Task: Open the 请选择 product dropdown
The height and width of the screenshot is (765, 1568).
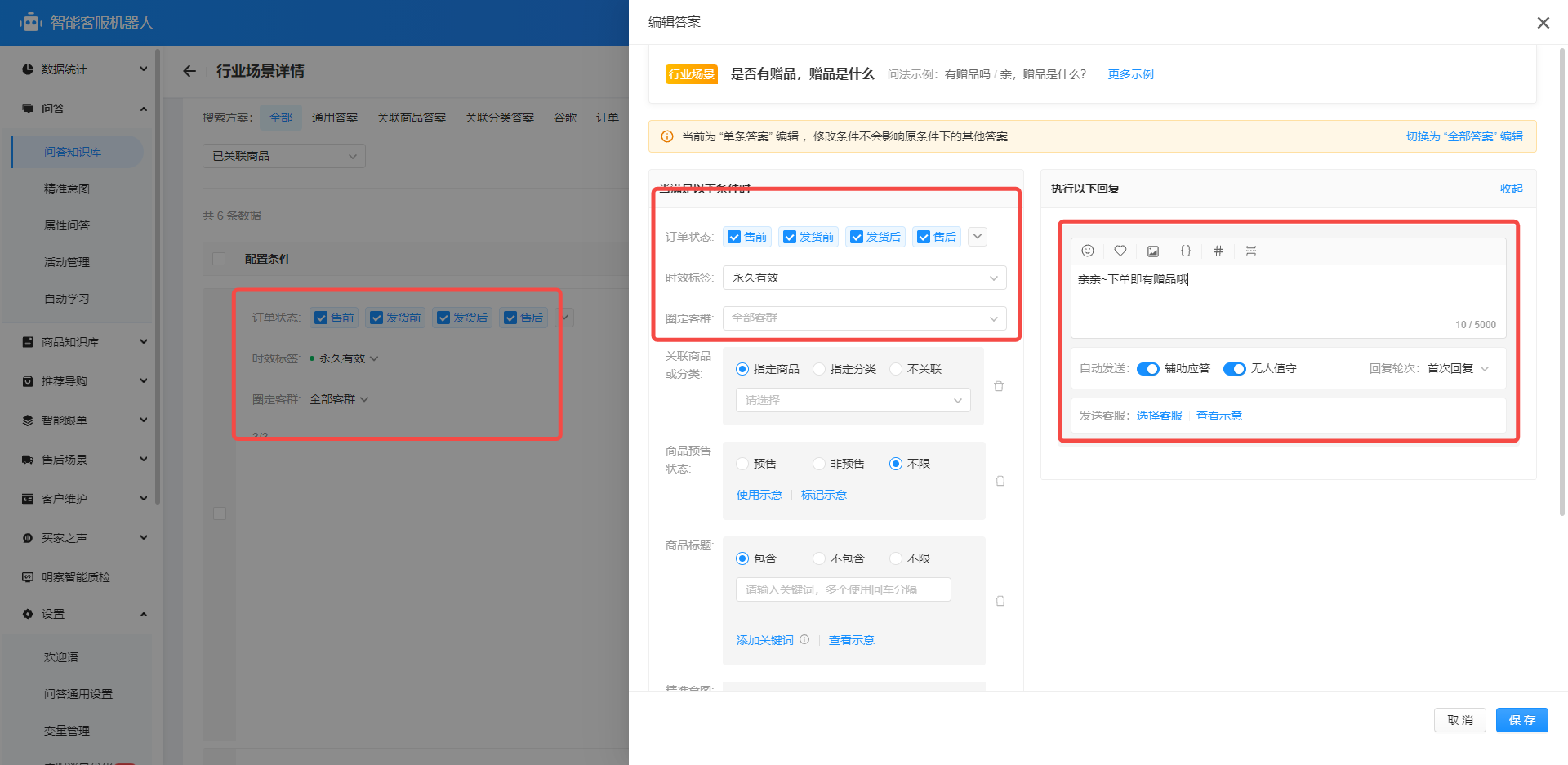Action: [853, 400]
